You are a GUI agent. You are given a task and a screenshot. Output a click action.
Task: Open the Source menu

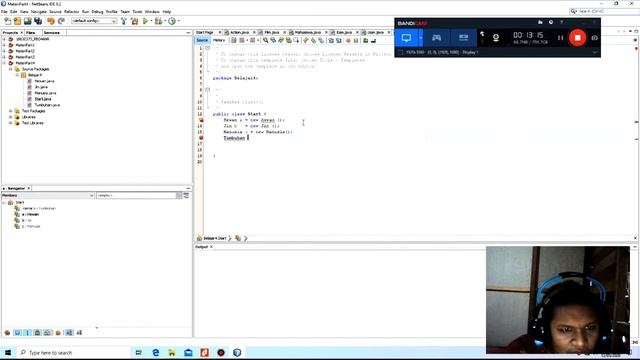(55, 12)
